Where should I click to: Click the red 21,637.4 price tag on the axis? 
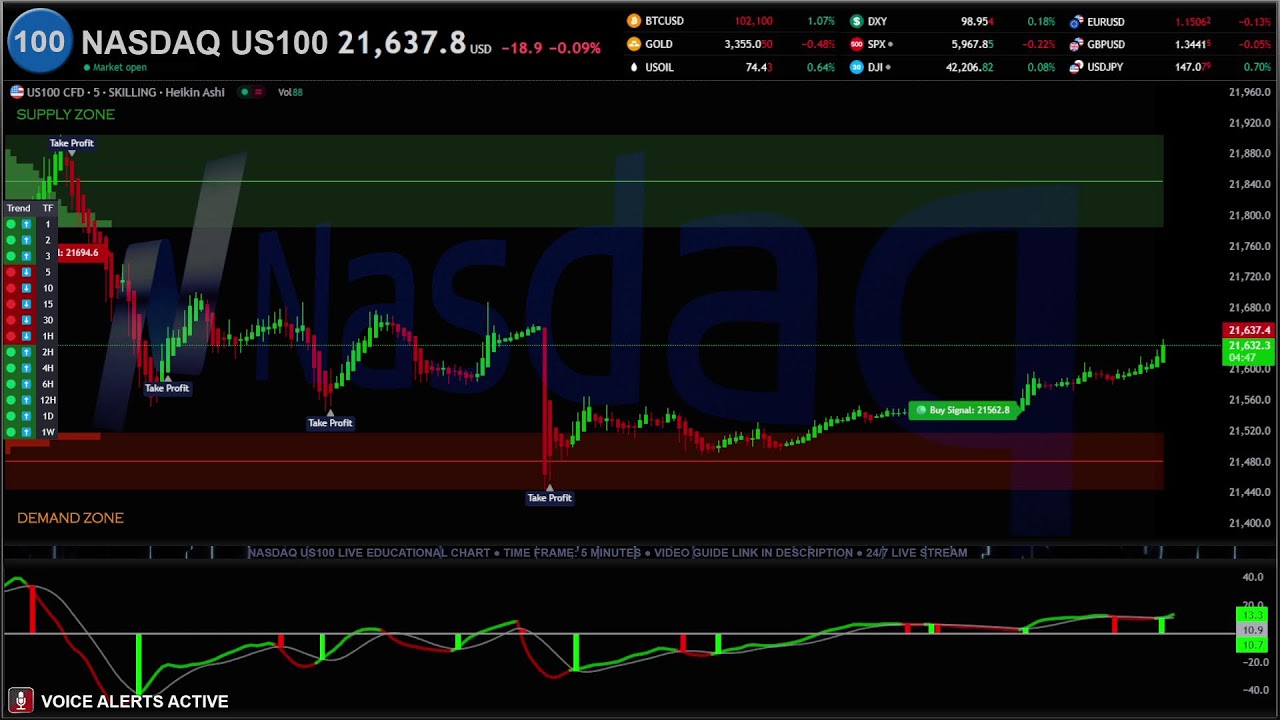(x=1249, y=330)
